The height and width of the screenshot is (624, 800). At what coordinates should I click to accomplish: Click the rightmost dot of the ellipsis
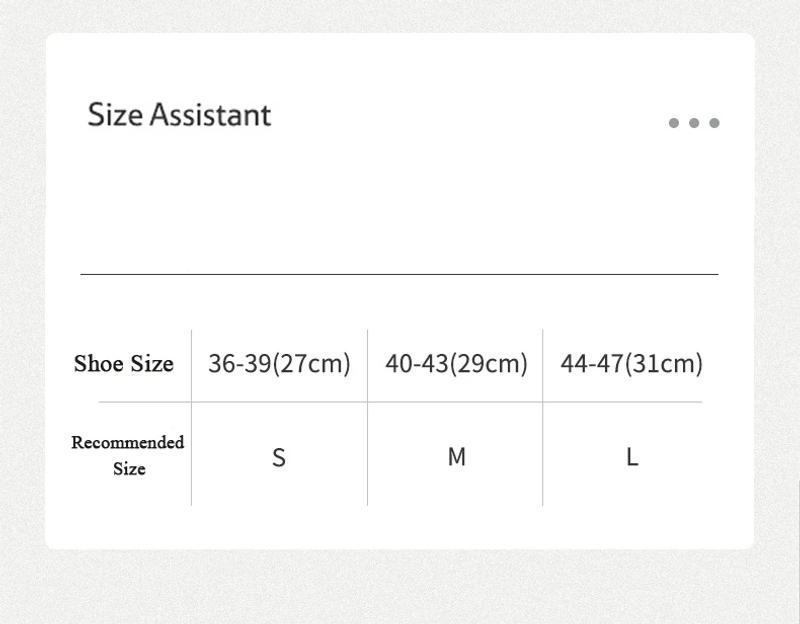714,123
